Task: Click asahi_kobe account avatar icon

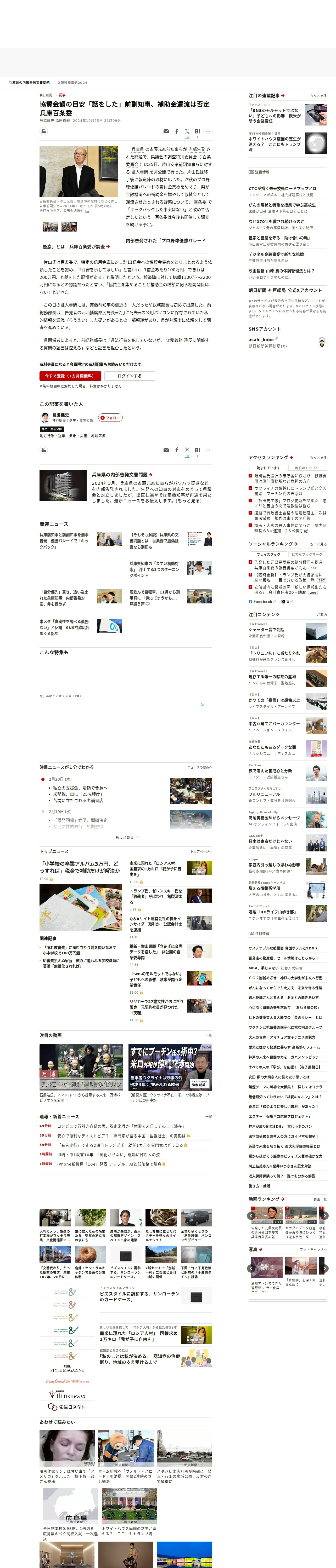Action: [x=322, y=342]
